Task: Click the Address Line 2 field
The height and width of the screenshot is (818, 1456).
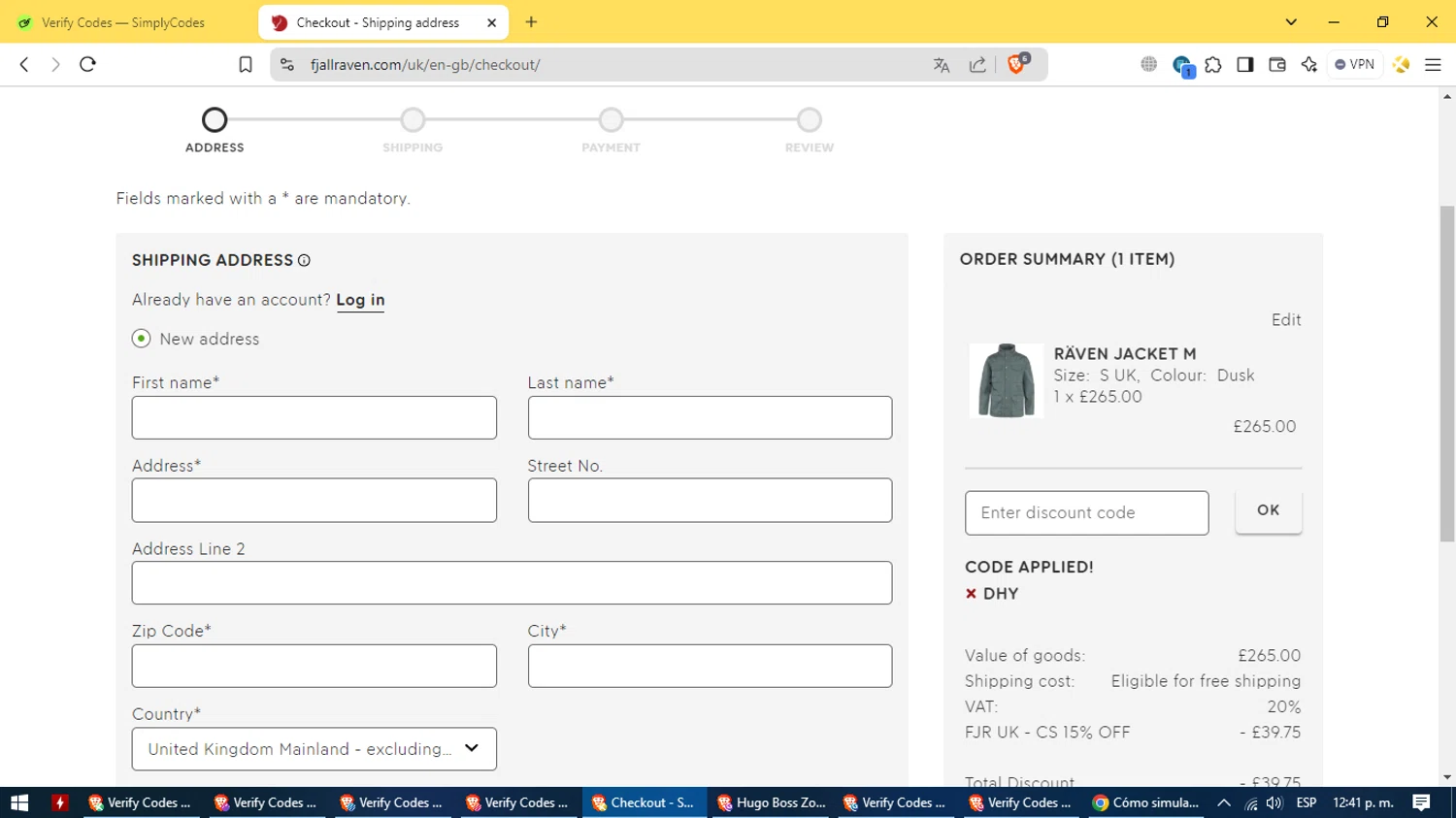Action: coord(512,583)
